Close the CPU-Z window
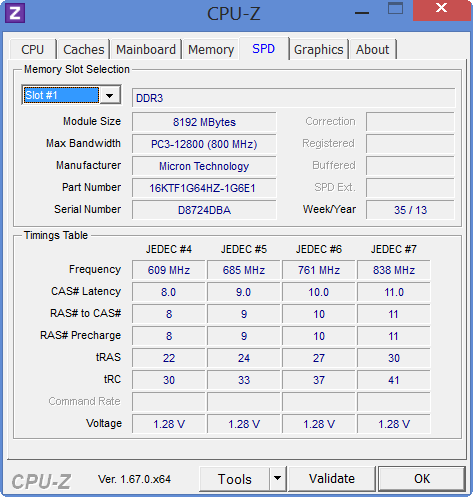 pos(441,9)
